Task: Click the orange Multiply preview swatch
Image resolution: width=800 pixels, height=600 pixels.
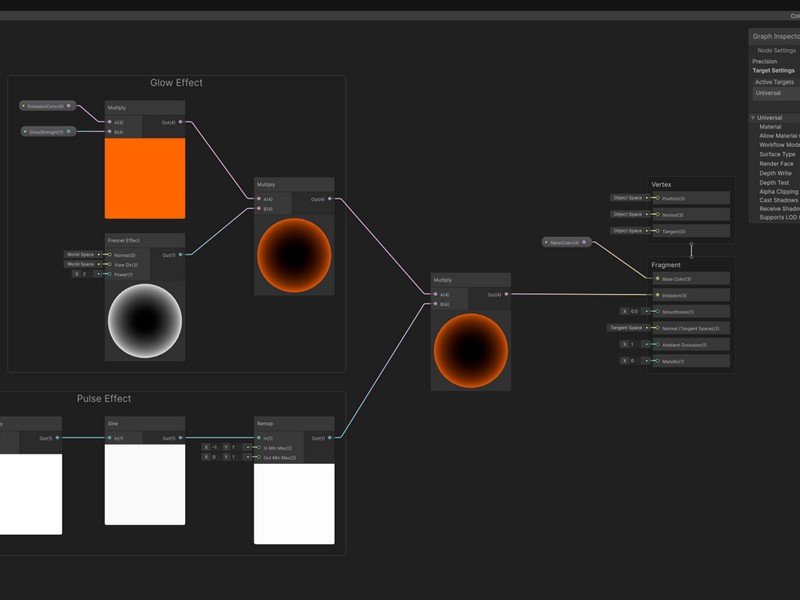Action: [145, 178]
